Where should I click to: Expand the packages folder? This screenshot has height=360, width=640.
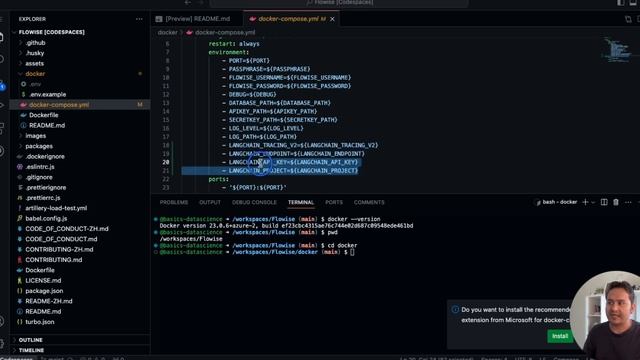tap(39, 146)
